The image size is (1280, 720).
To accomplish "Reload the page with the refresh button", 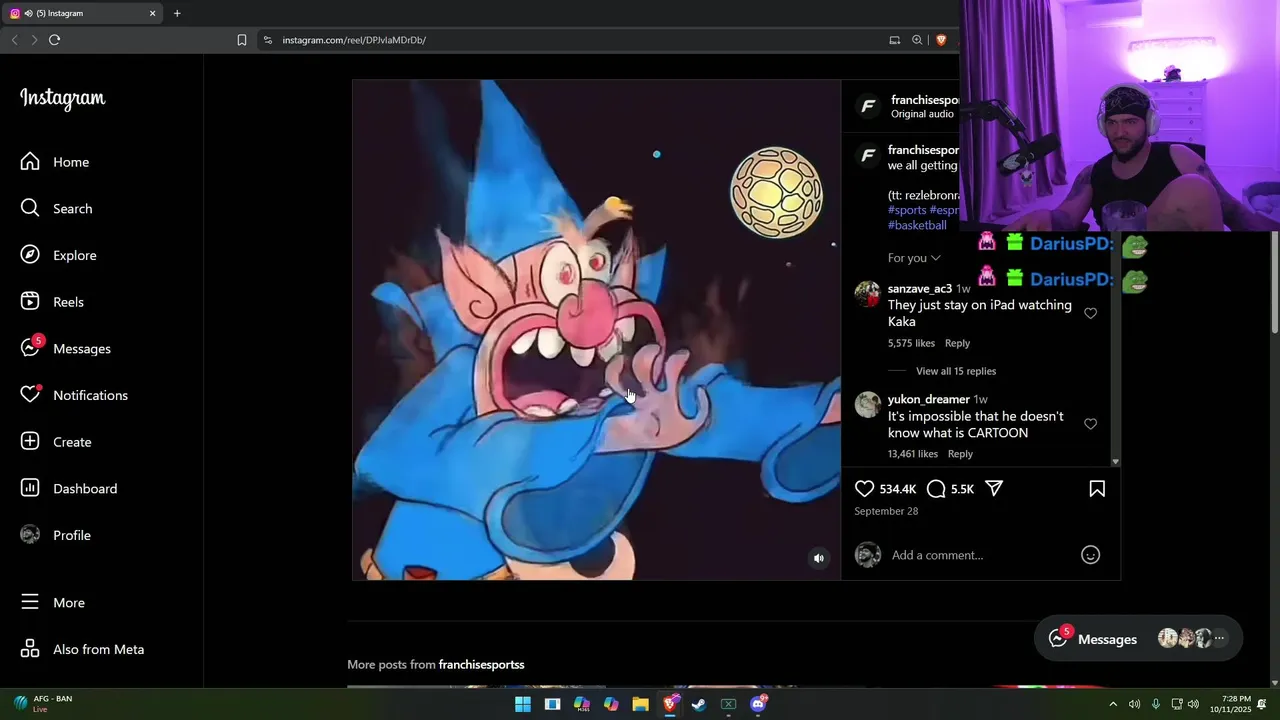I will click(x=54, y=40).
